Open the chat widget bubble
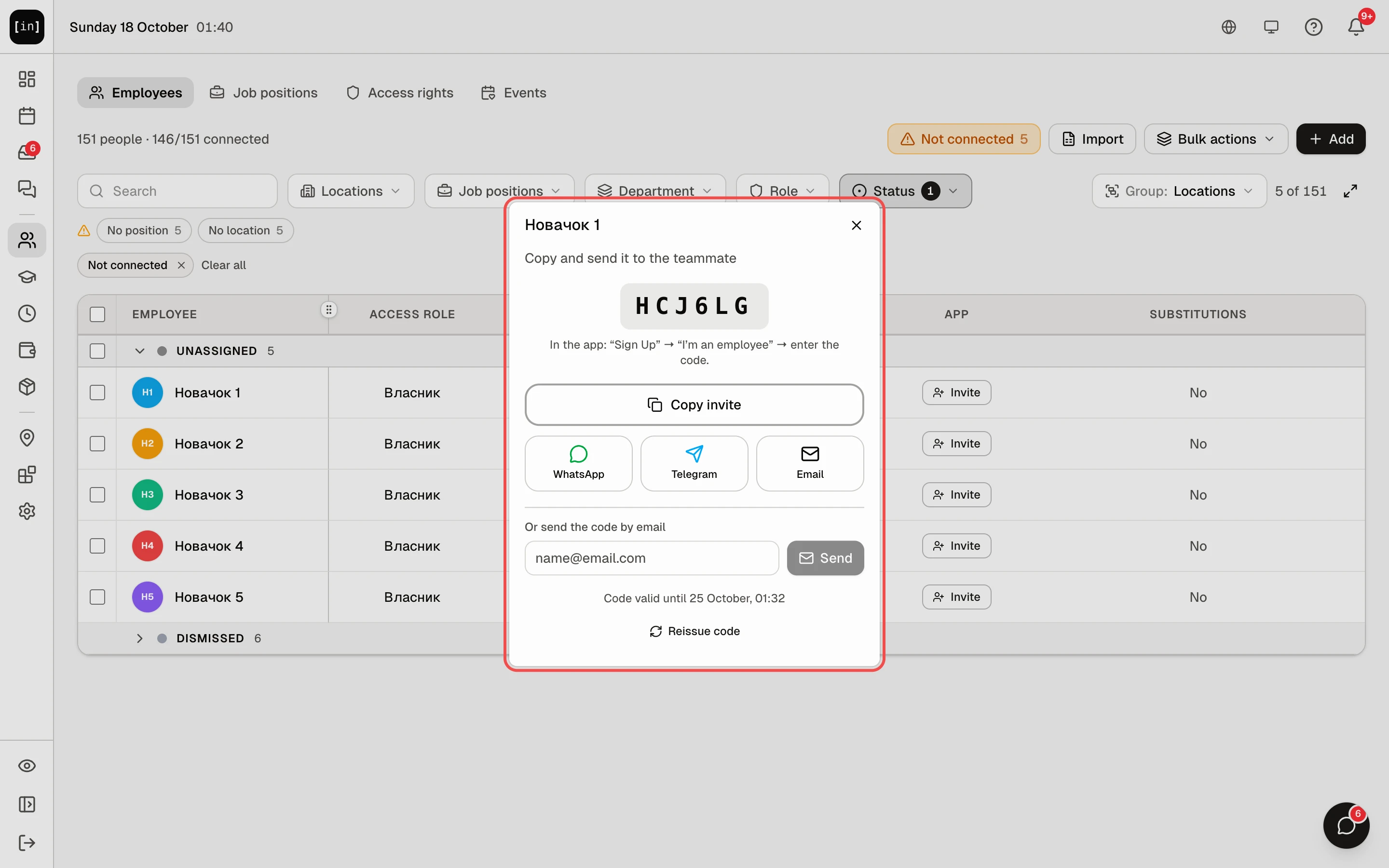1389x868 pixels. (1346, 825)
